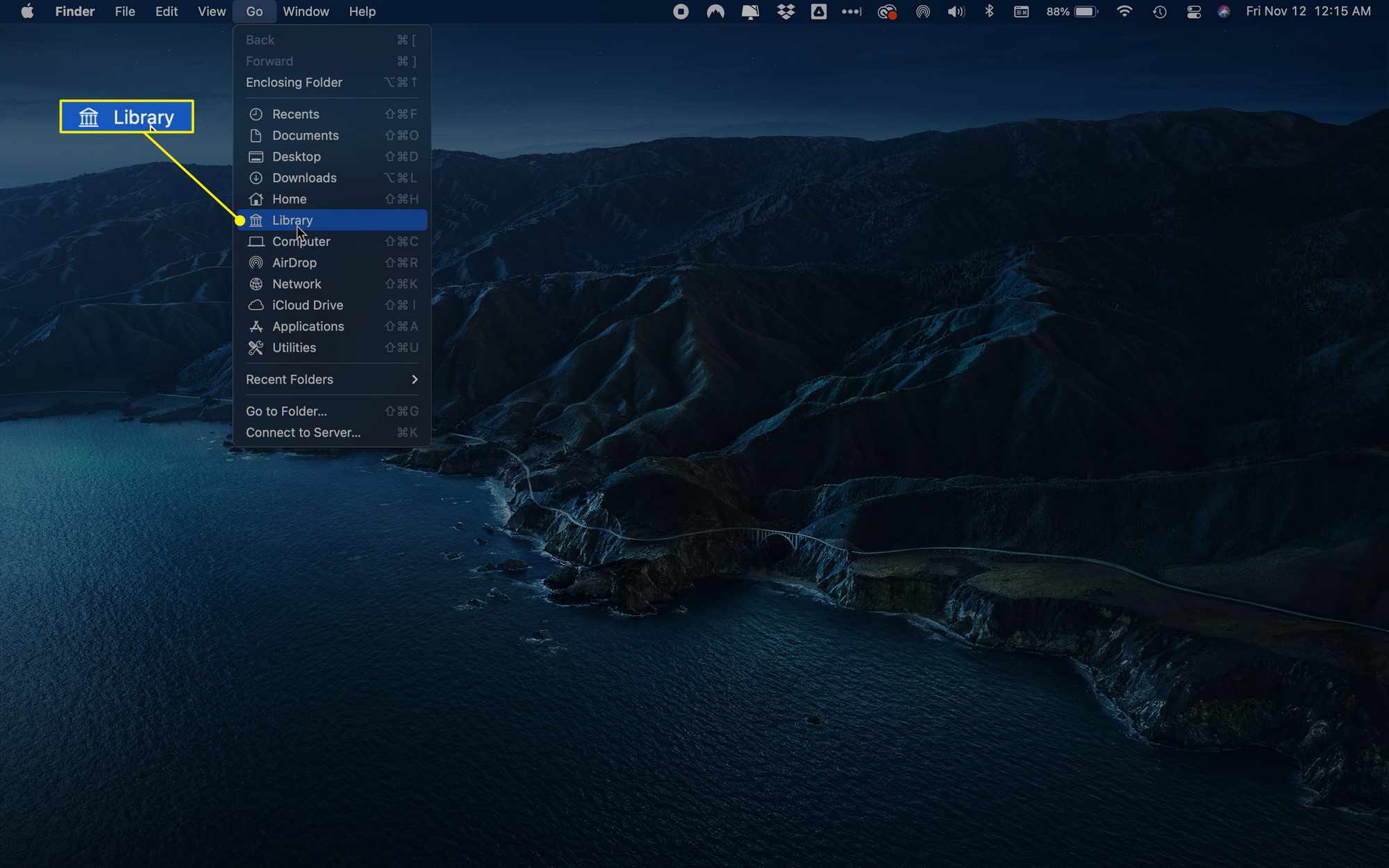Open the Wi-Fi menu bar icon

coord(1124,12)
